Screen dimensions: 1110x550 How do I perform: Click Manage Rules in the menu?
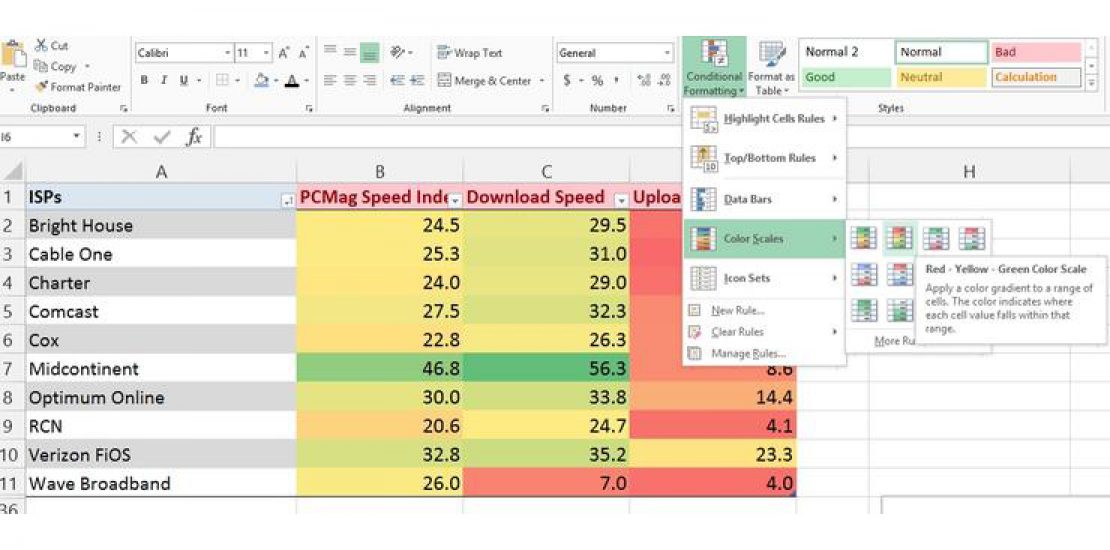[747, 353]
